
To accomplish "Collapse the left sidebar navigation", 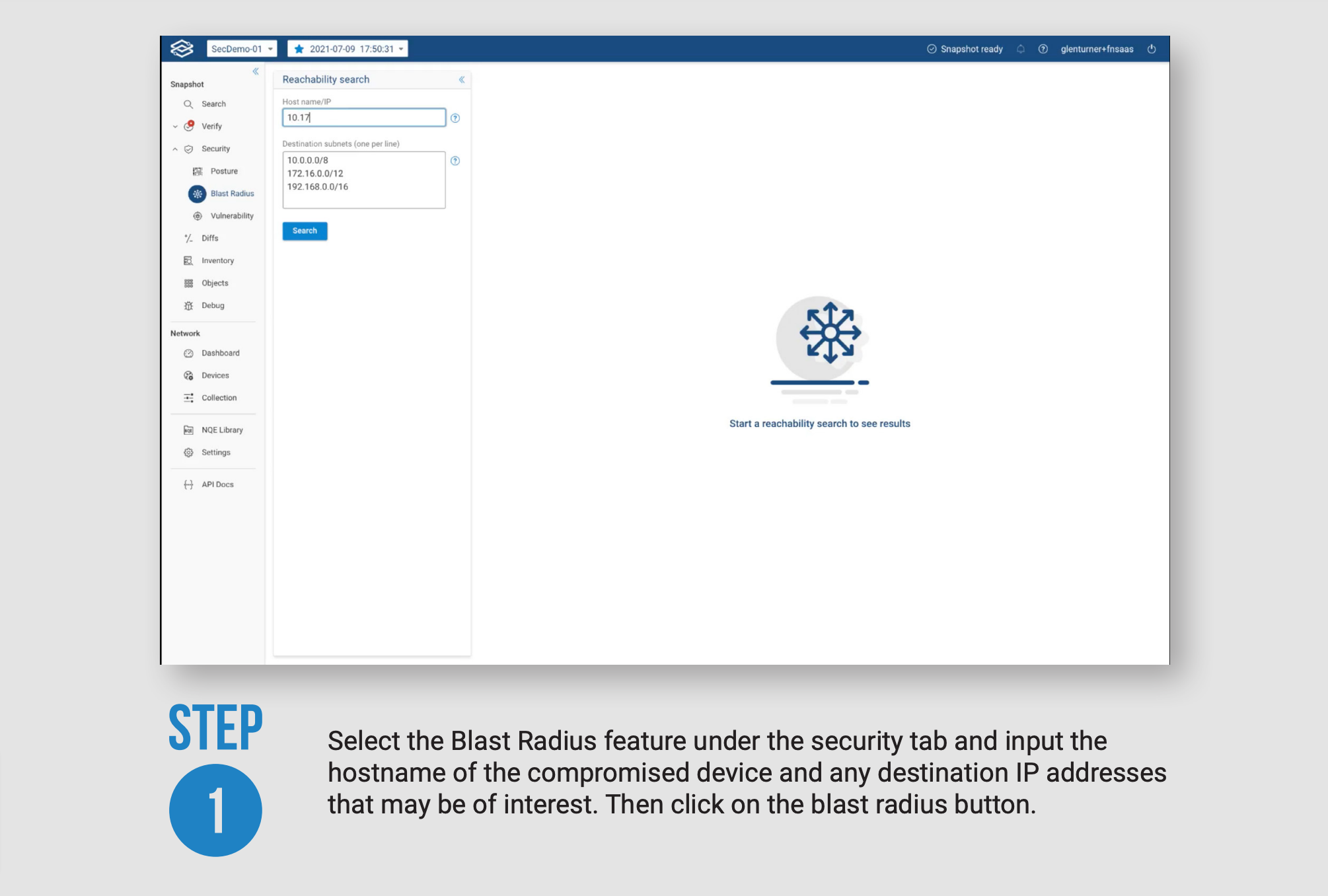I will pos(256,71).
